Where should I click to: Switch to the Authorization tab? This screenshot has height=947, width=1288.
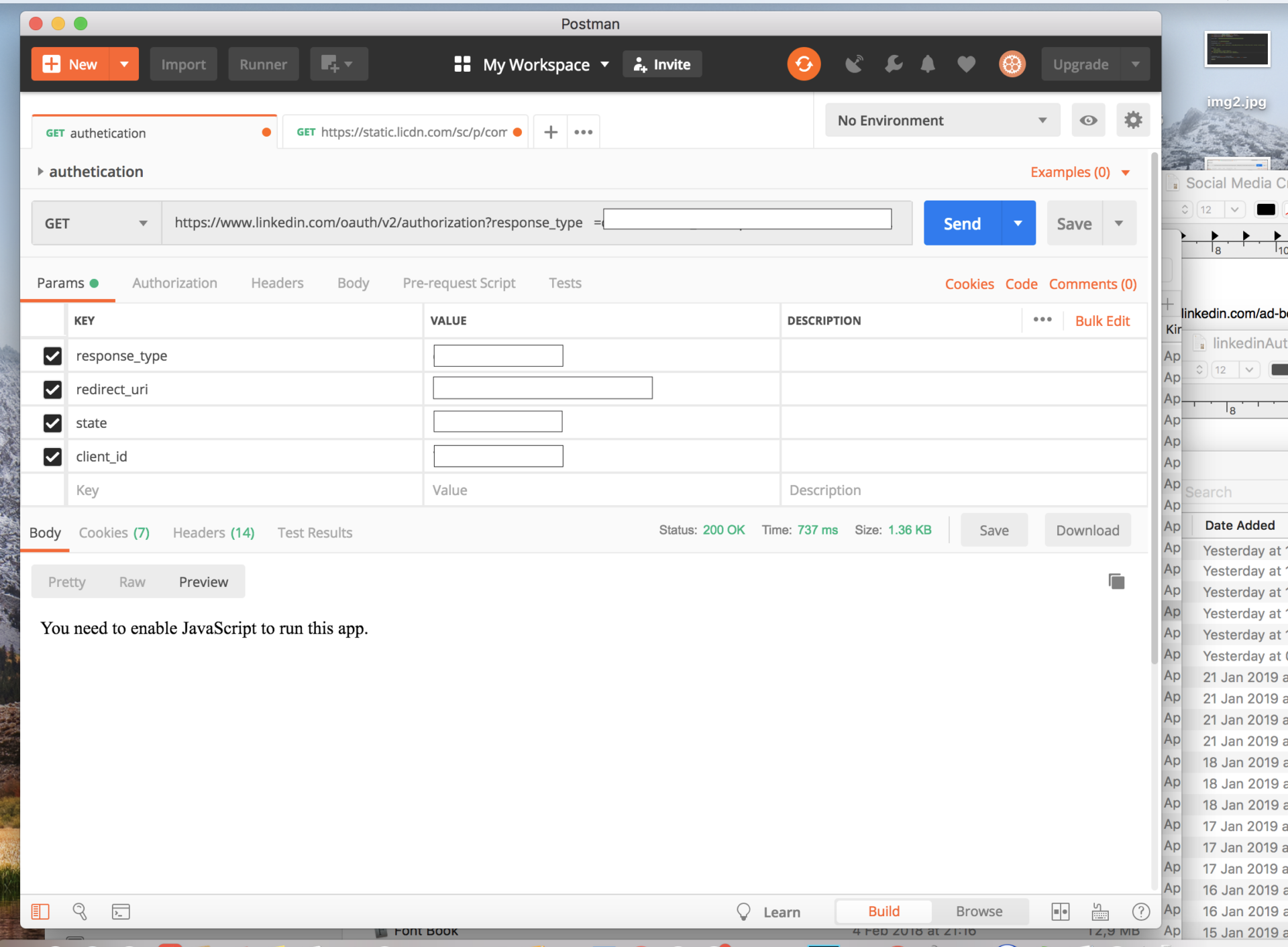tap(175, 283)
